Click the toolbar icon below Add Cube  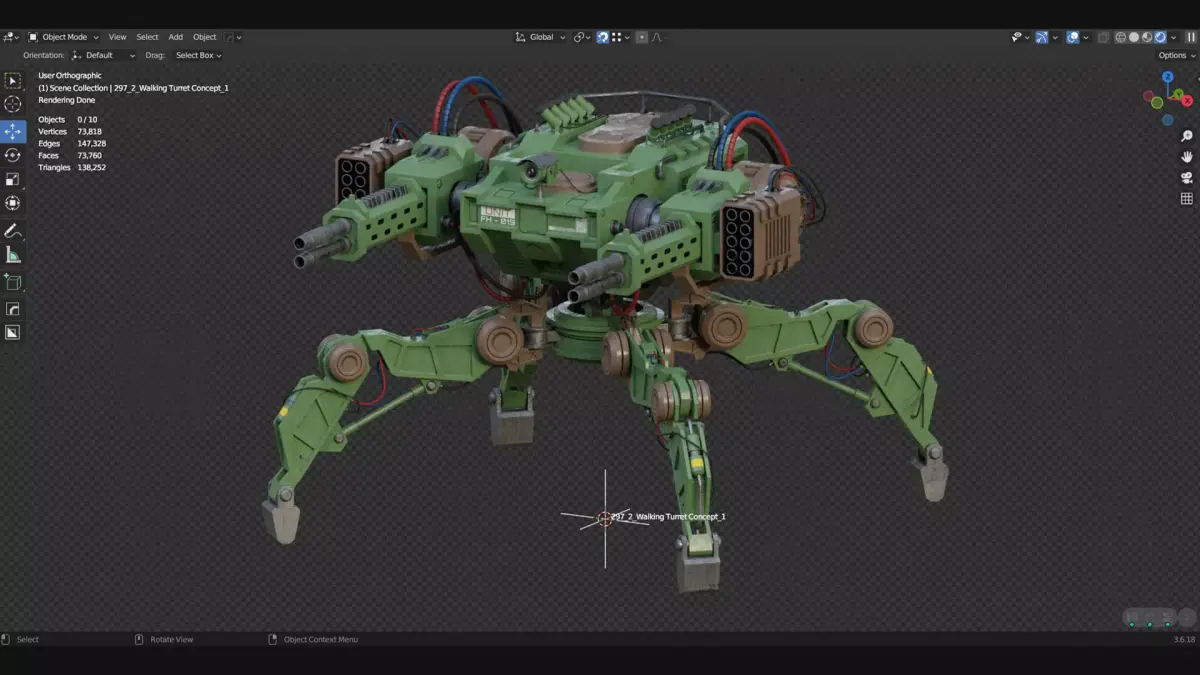click(13, 309)
